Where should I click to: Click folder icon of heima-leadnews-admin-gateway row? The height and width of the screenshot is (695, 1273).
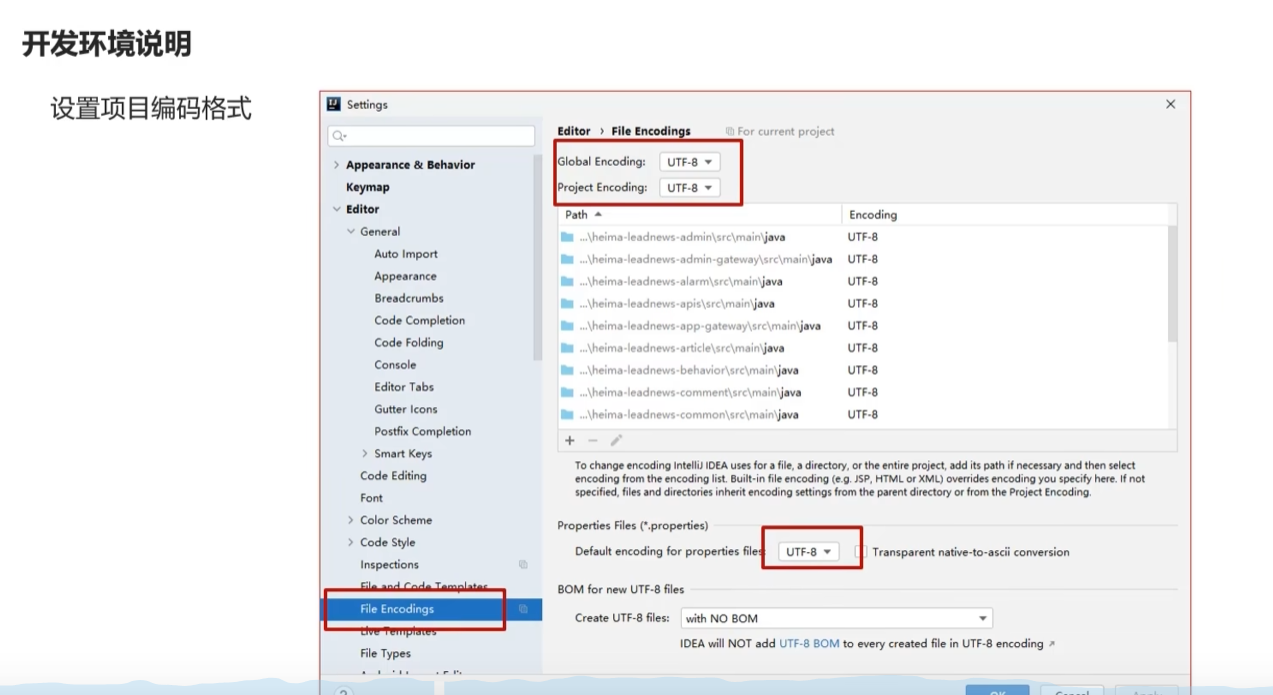pos(567,259)
